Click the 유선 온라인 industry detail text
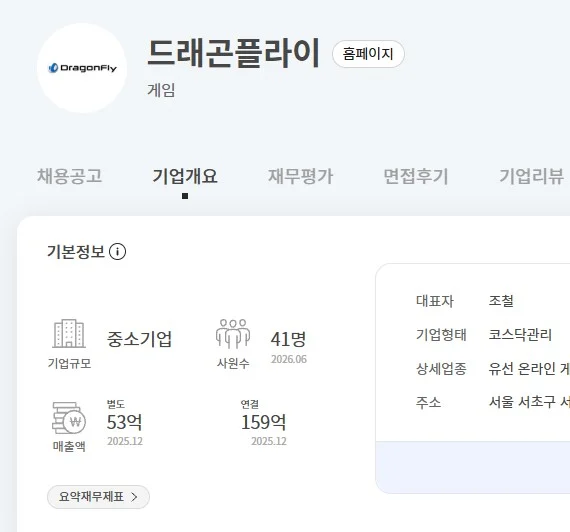 pos(529,369)
